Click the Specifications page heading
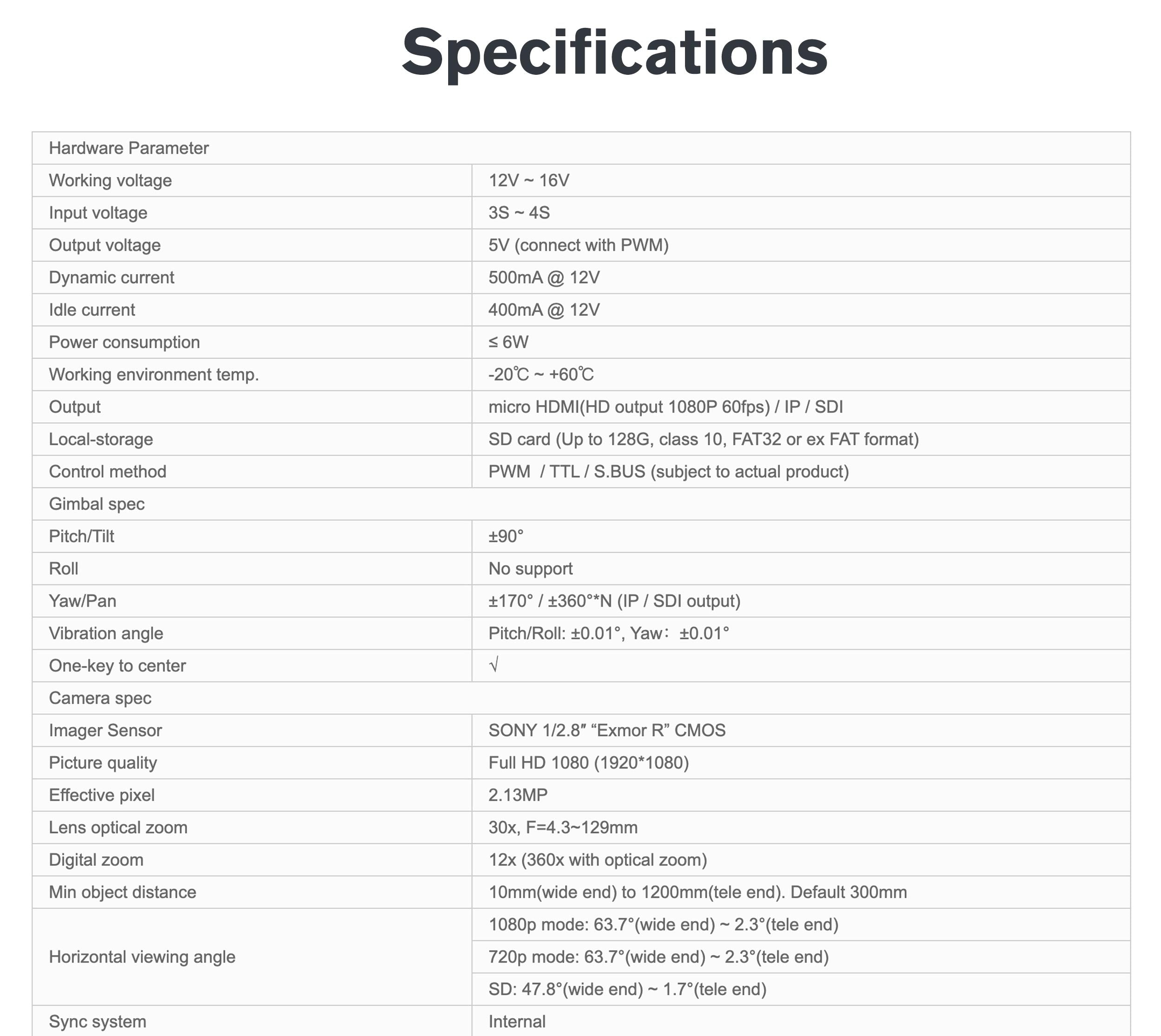Screen dimensions: 1161x1036 [x=614, y=52]
